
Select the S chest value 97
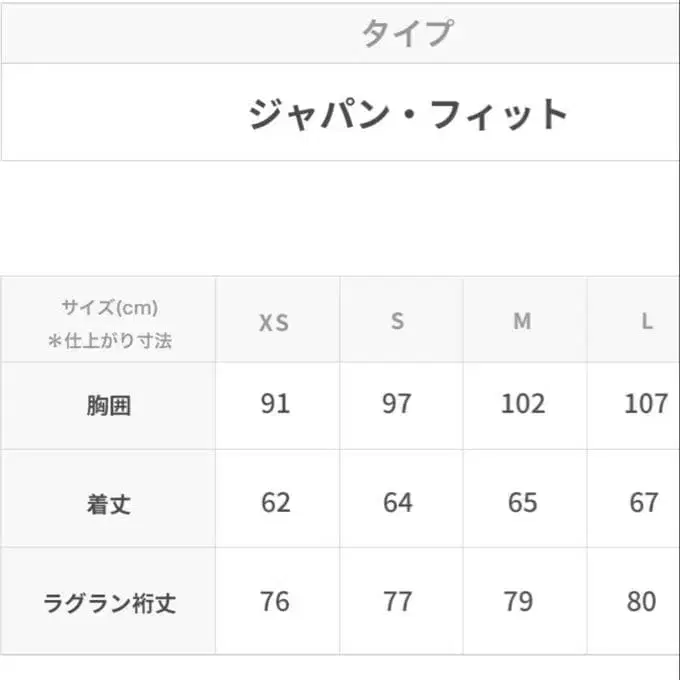(398, 404)
